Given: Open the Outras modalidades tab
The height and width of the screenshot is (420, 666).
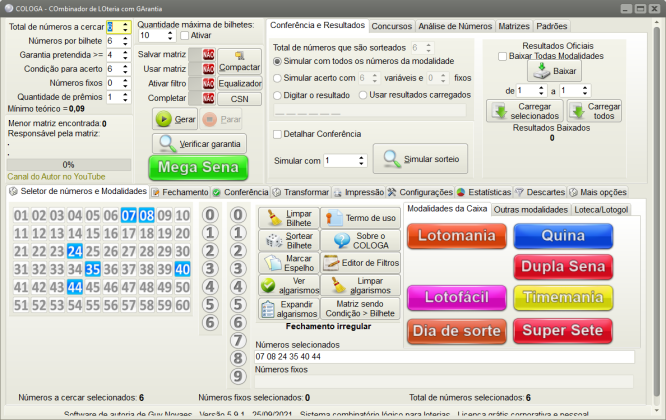Looking at the screenshot, I should click(531, 210).
